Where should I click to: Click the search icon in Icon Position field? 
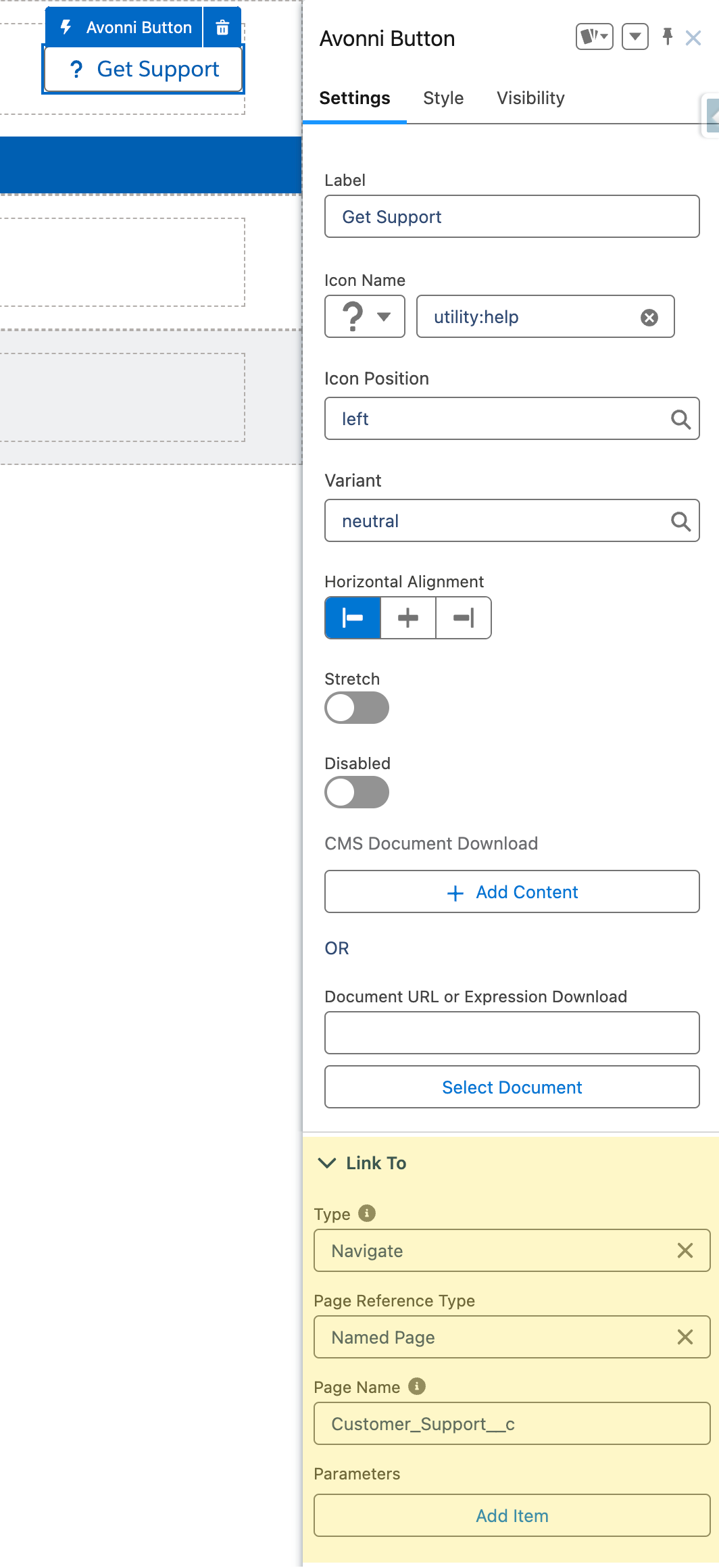(x=680, y=420)
